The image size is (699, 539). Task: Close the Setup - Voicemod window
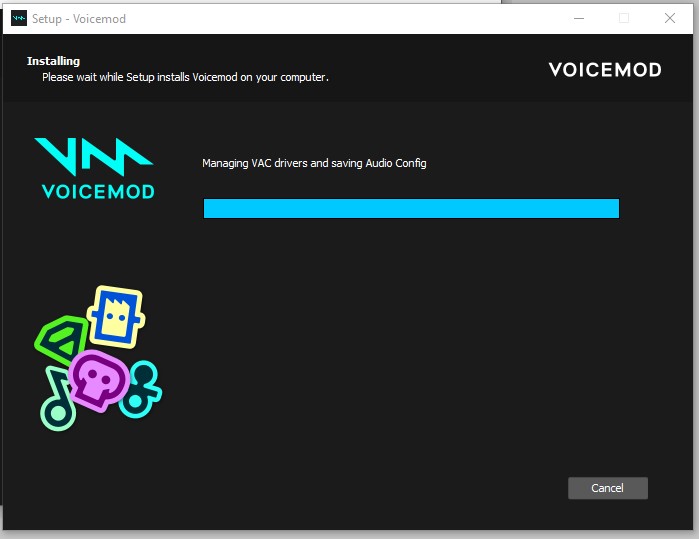[x=670, y=18]
